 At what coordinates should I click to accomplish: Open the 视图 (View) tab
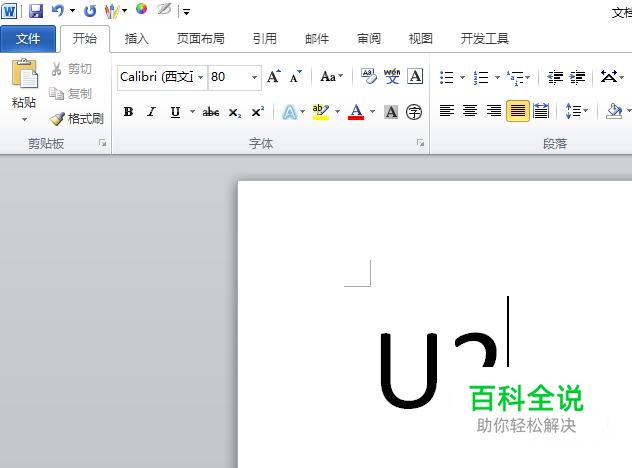tap(421, 39)
